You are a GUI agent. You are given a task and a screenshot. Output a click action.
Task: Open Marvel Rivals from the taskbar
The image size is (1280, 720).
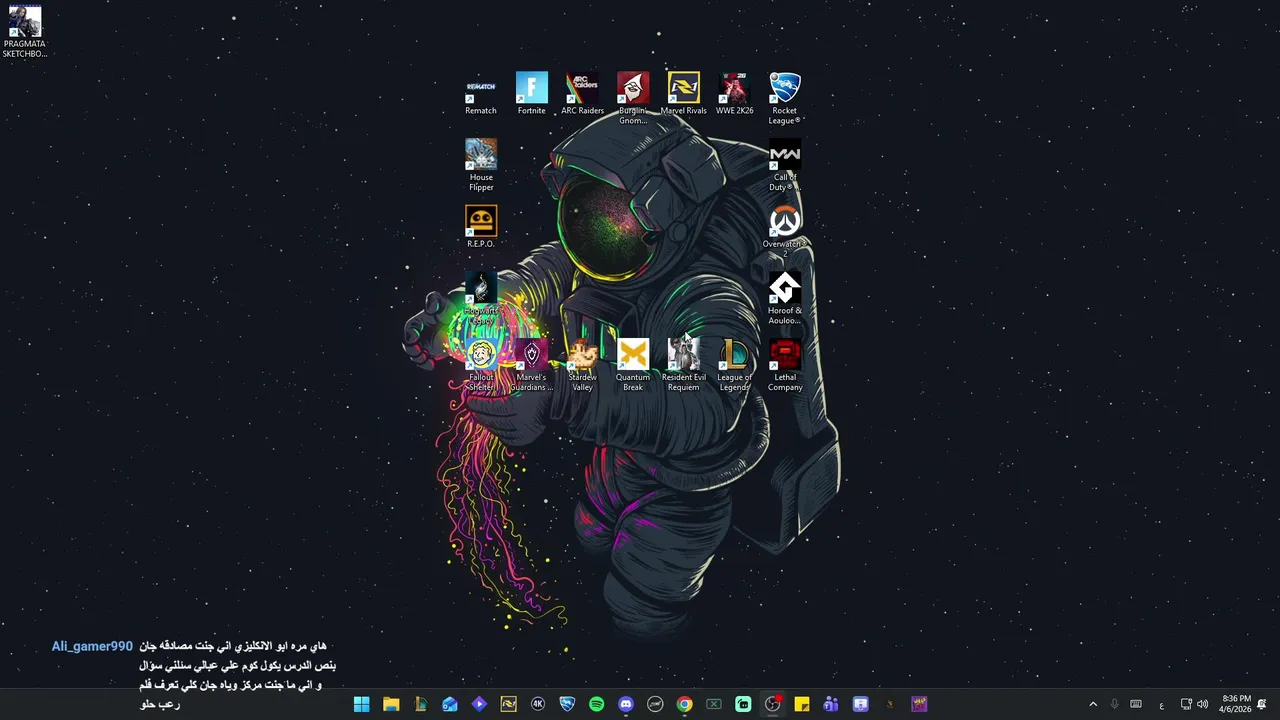508,704
